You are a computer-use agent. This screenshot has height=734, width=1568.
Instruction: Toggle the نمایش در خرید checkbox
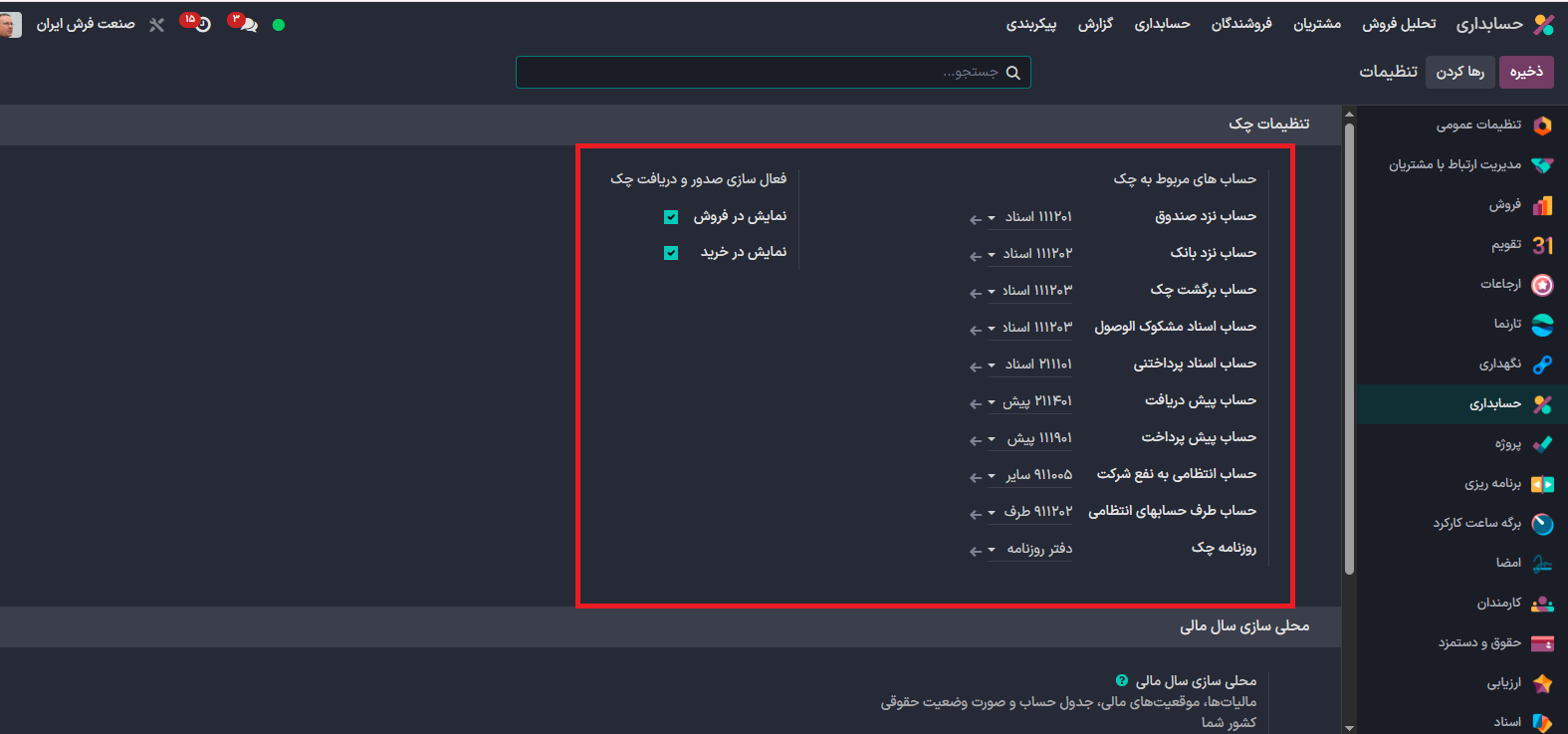[x=671, y=253]
